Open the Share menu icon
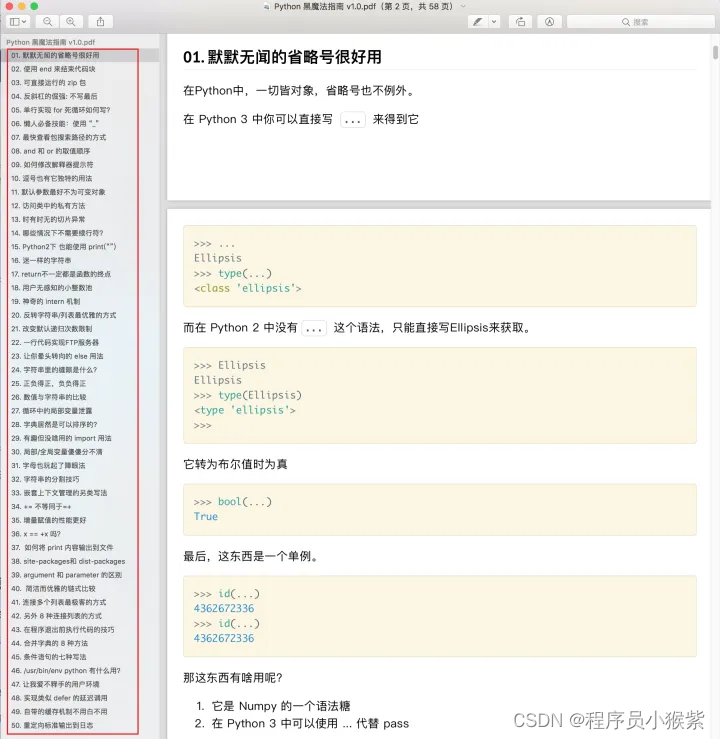 click(x=100, y=22)
